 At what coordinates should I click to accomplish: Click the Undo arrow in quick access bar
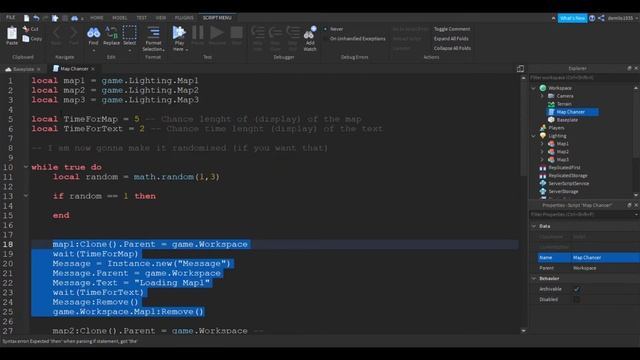(36, 18)
